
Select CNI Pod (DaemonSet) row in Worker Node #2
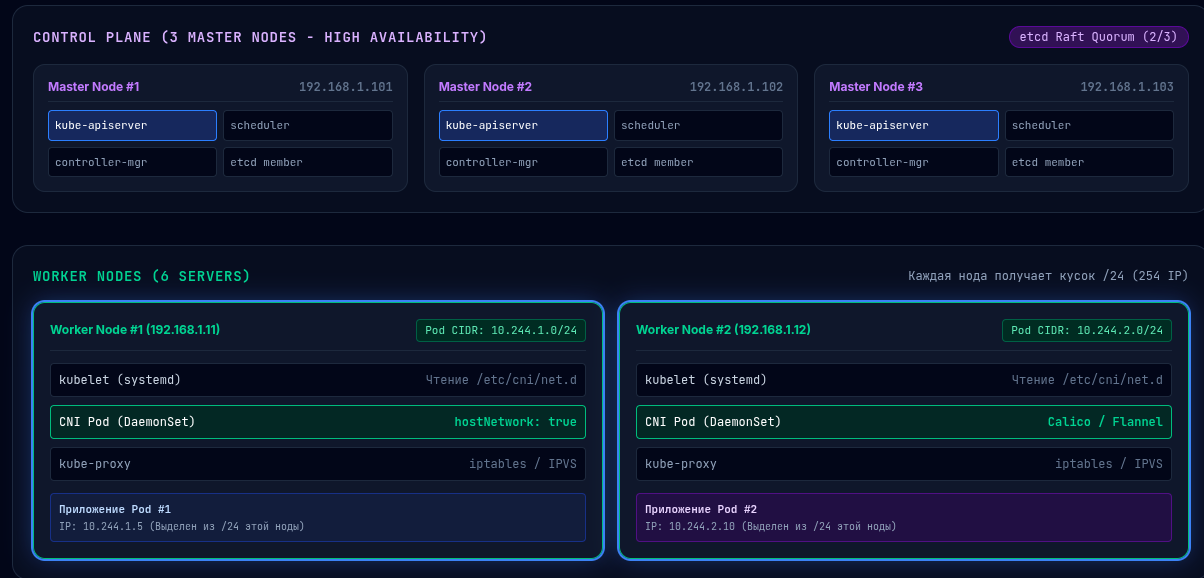904,422
